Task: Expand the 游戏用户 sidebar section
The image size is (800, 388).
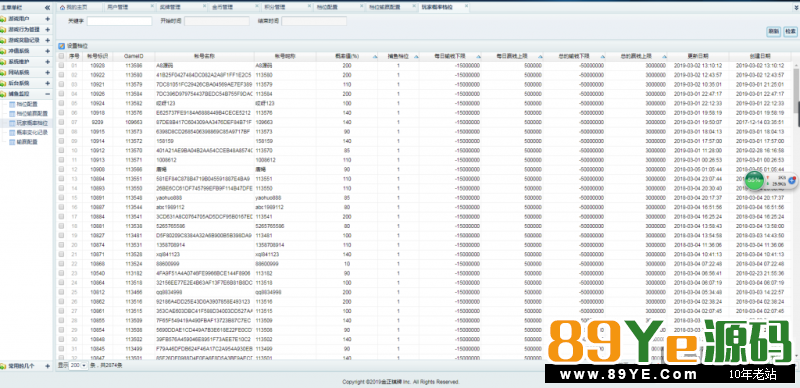Action: [47, 19]
